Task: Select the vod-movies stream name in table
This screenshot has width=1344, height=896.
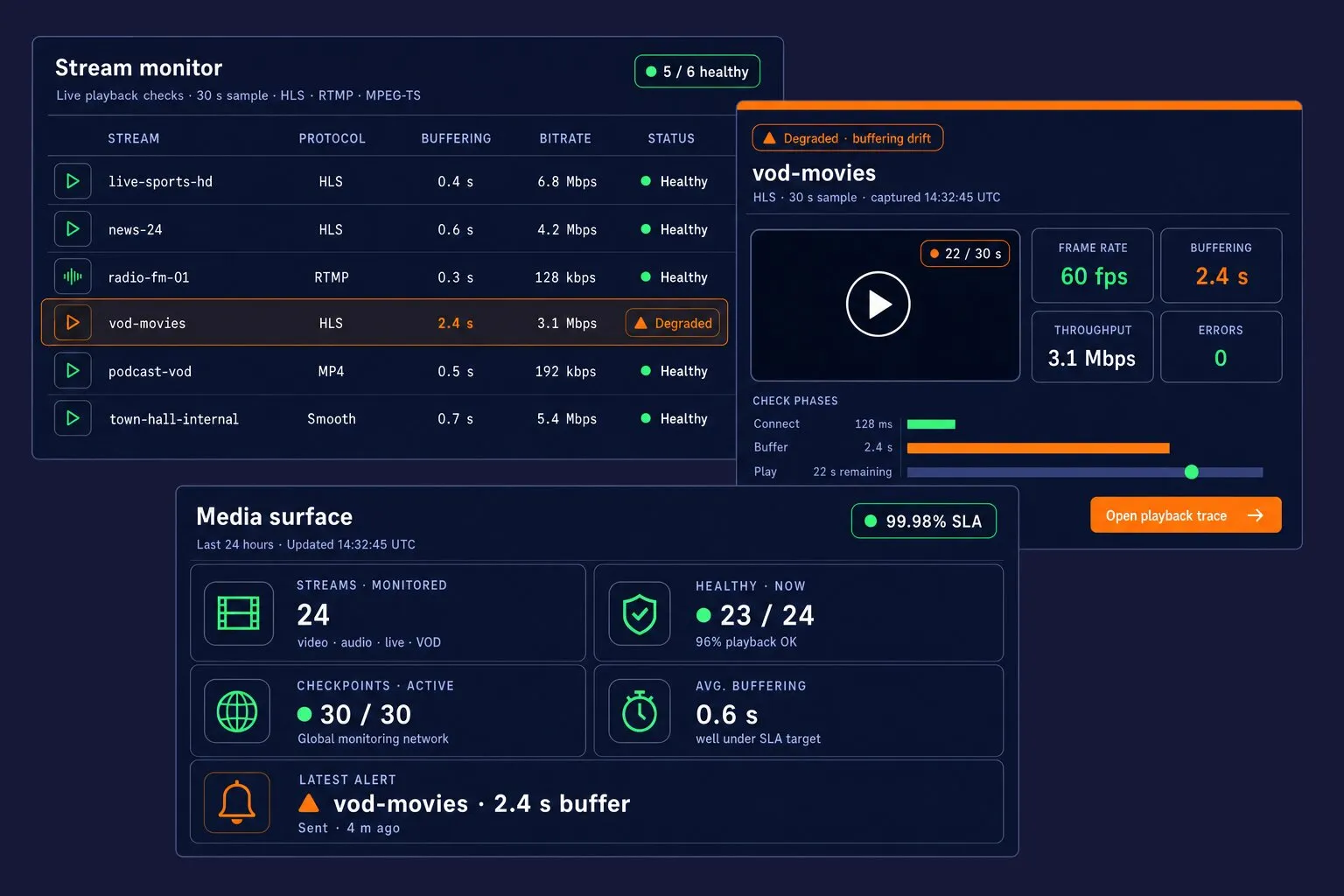Action: [147, 324]
